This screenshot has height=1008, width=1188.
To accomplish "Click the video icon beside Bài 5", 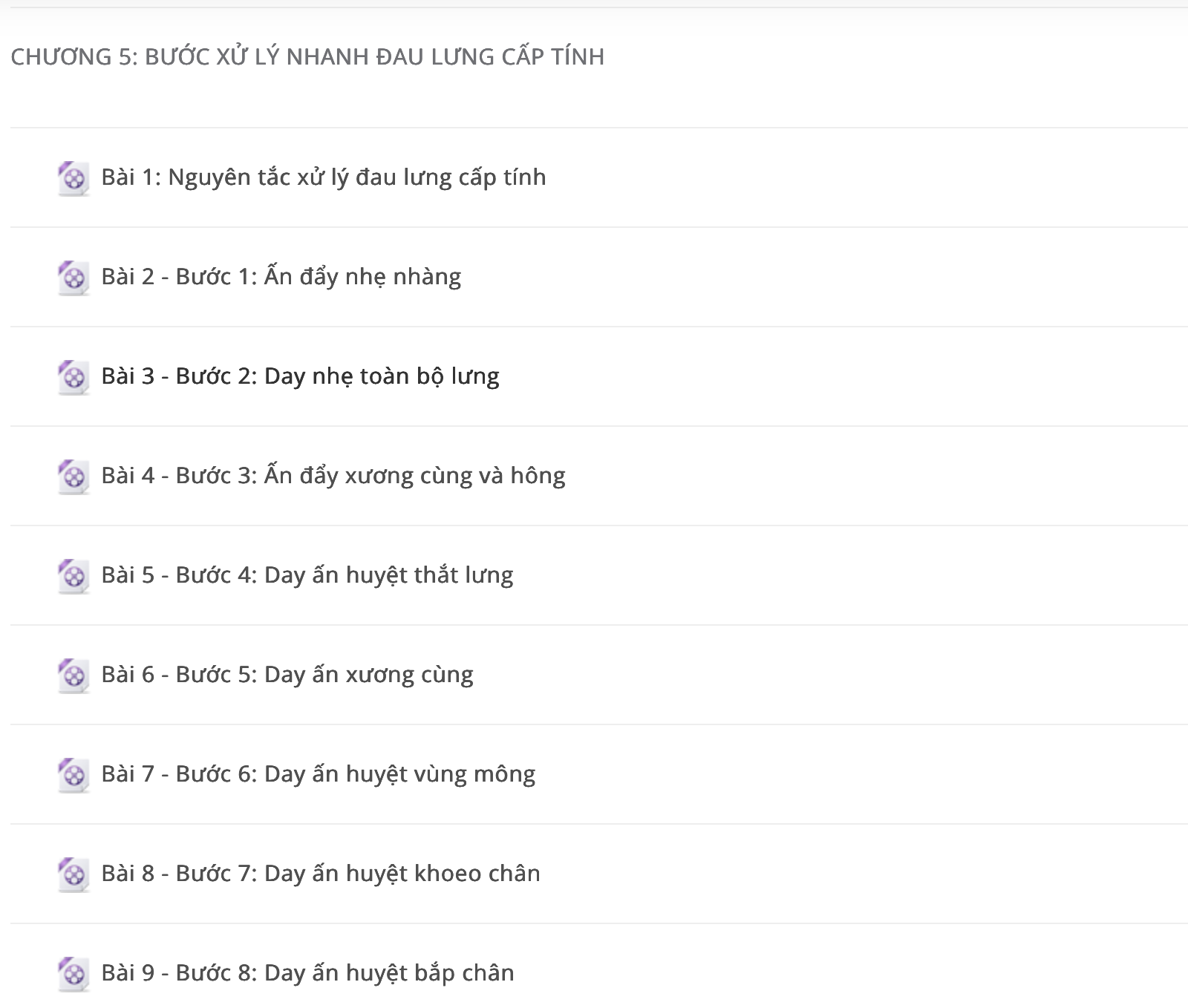I will click(74, 576).
